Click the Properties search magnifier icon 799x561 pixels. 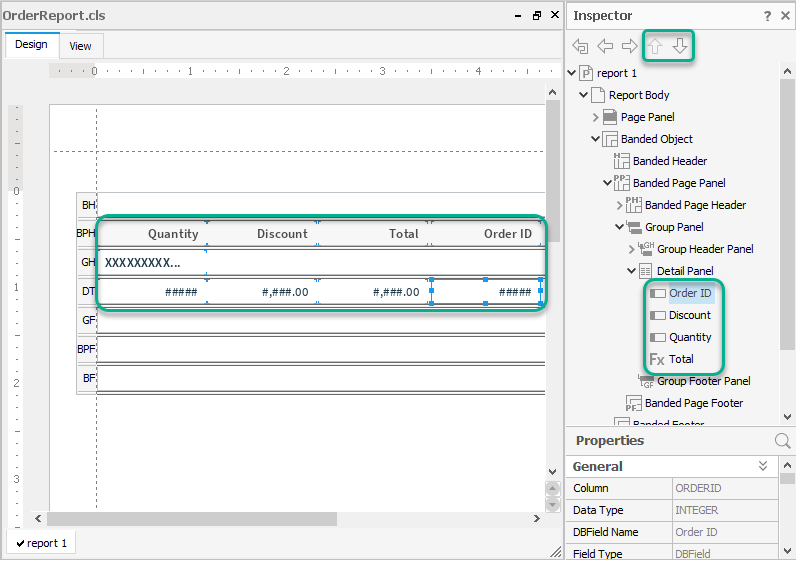click(783, 441)
